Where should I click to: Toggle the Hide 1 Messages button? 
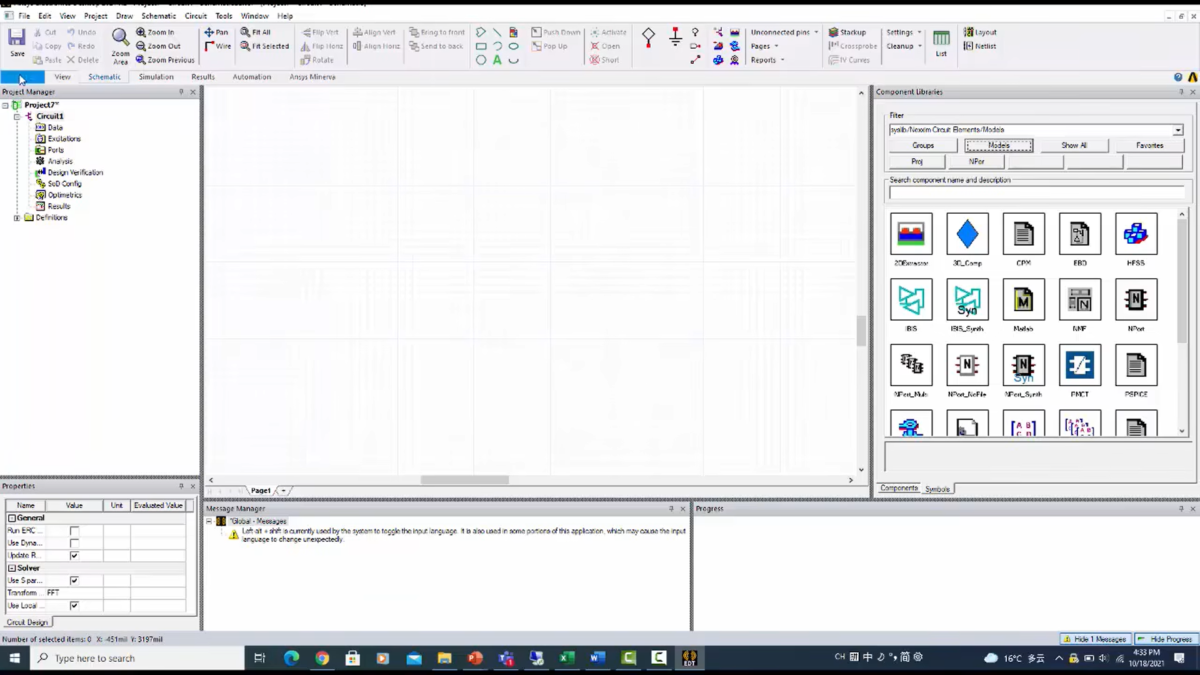click(1095, 639)
